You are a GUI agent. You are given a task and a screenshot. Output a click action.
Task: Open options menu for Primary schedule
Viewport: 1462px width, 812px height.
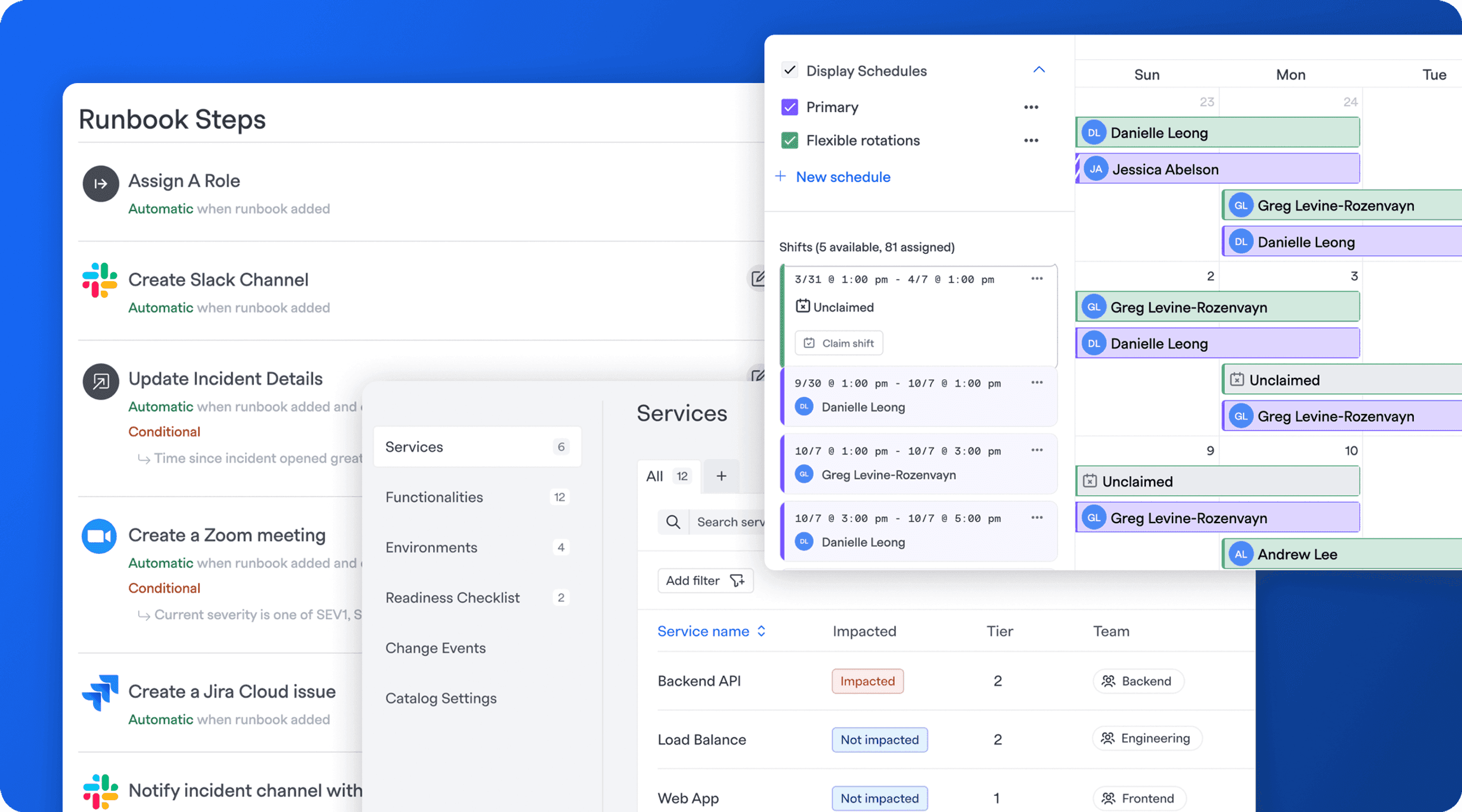tap(1031, 107)
